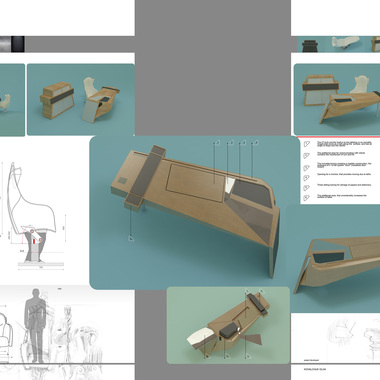Select the top-left callout marker on the reclined desk render
380x380 pixels.
(248, 291)
